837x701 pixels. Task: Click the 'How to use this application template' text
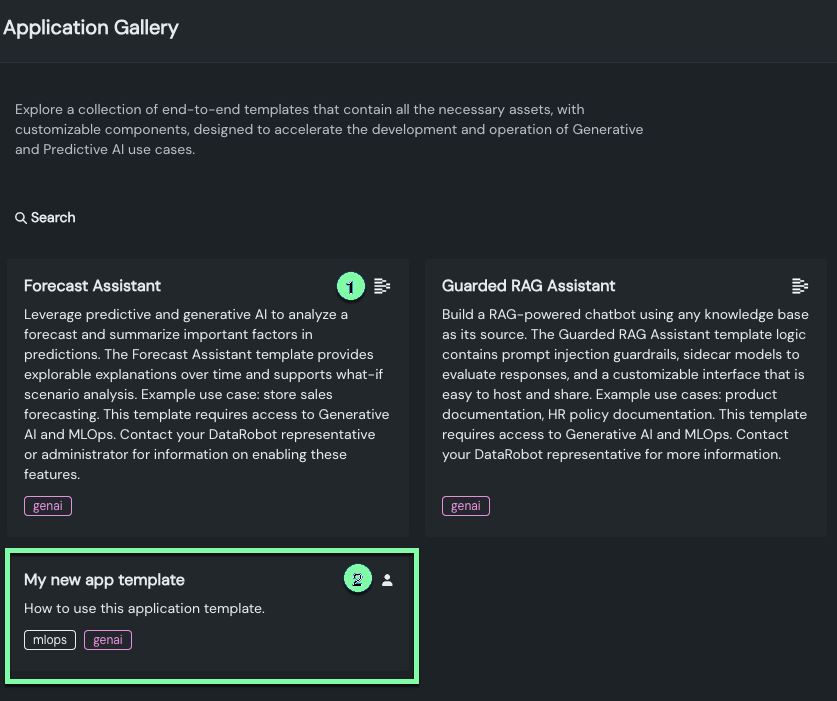[144, 608]
